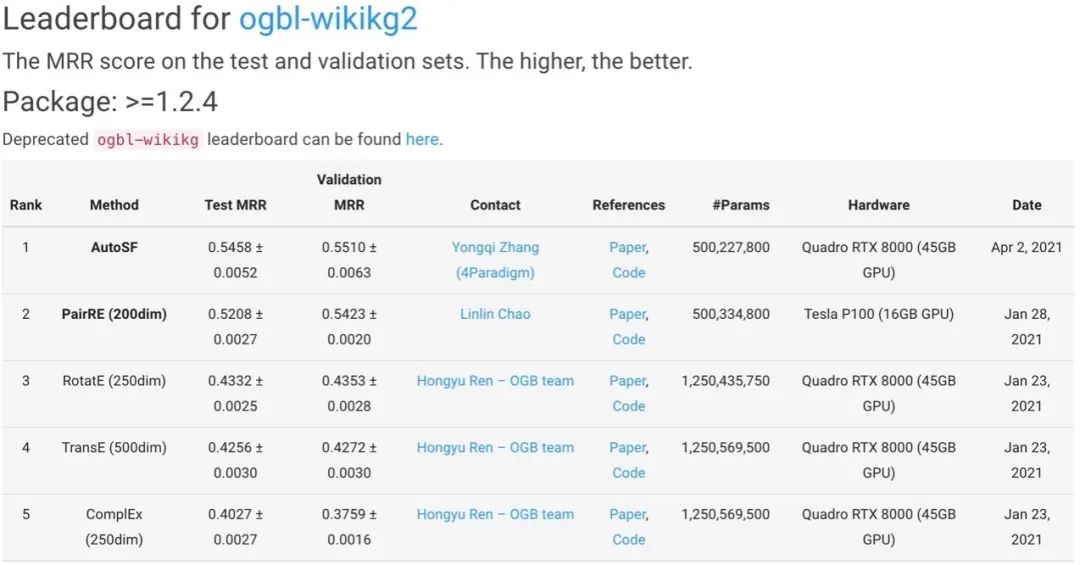Open the AutoSF Code link
Viewport: 1080px width, 565px height.
pos(629,273)
